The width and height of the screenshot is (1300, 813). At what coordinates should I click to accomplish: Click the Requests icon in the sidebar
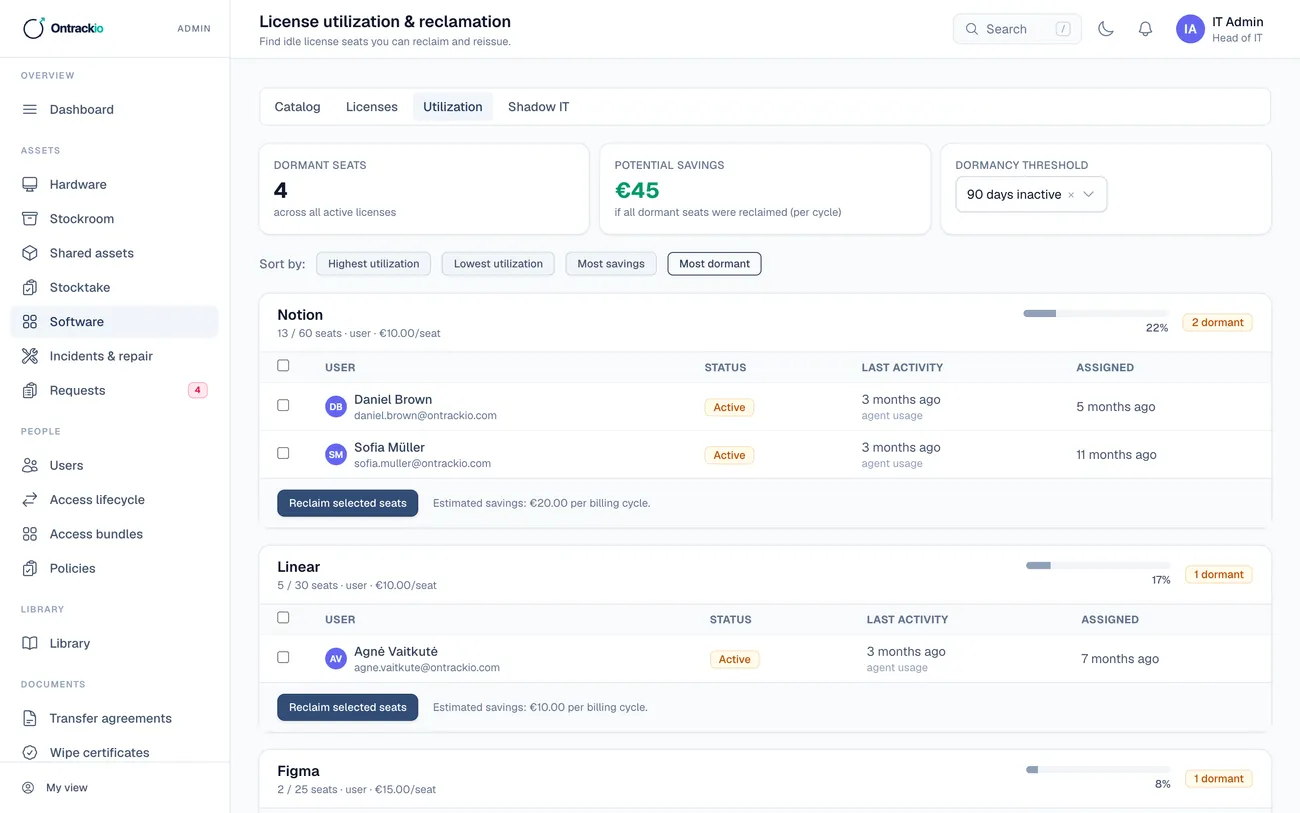click(x=30, y=391)
